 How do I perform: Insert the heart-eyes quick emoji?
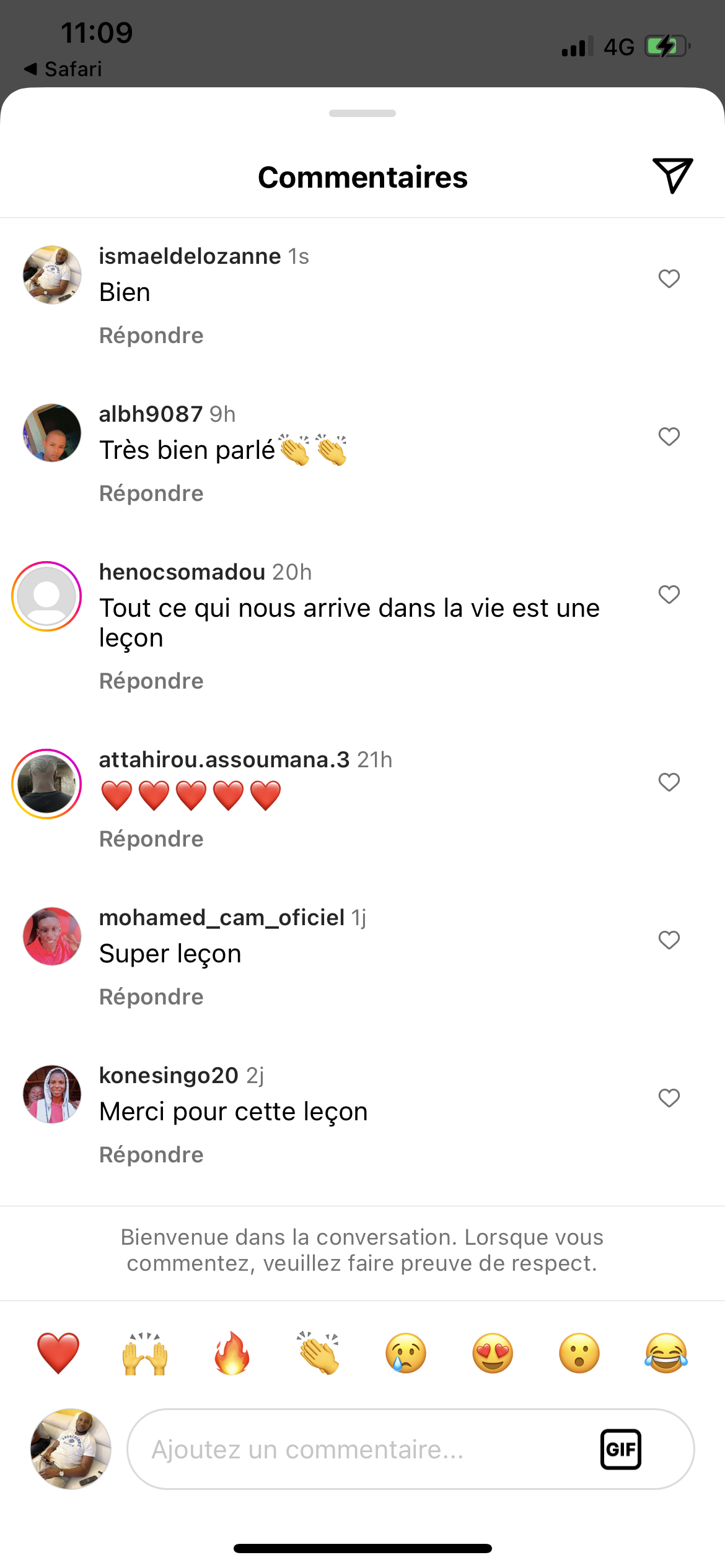493,1353
